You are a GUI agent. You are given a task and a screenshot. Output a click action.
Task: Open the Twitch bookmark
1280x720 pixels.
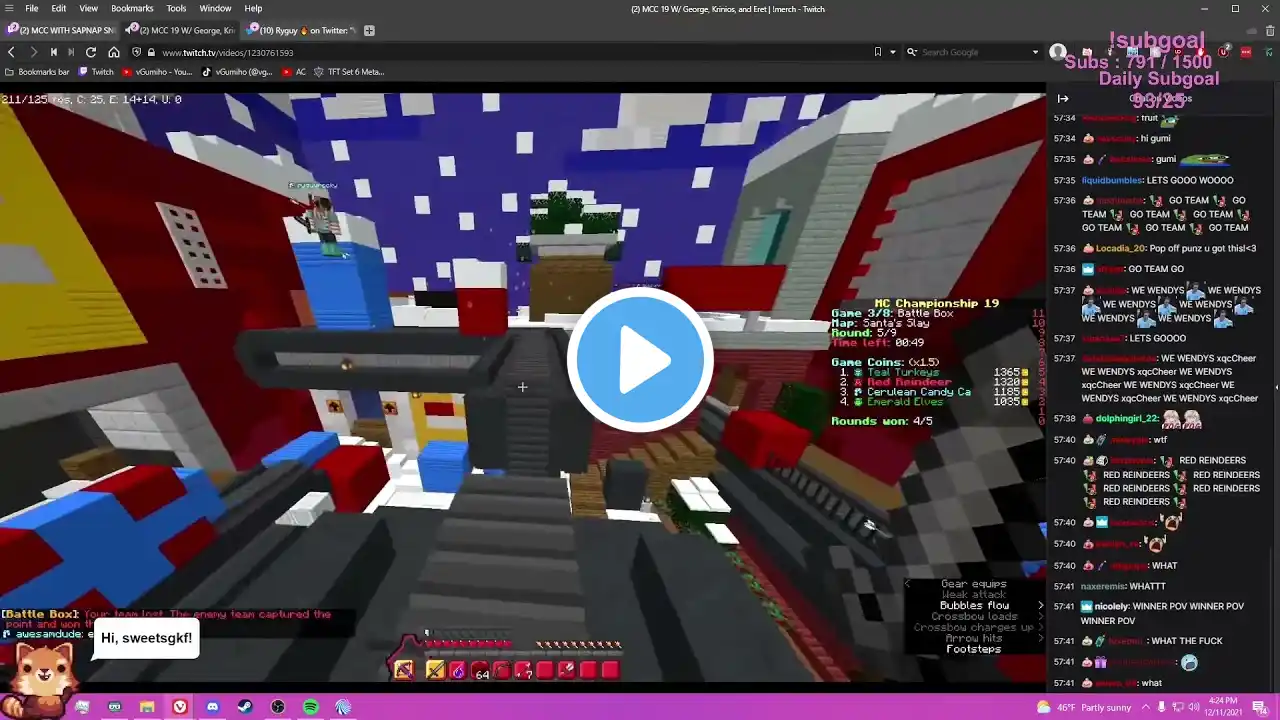[x=97, y=72]
